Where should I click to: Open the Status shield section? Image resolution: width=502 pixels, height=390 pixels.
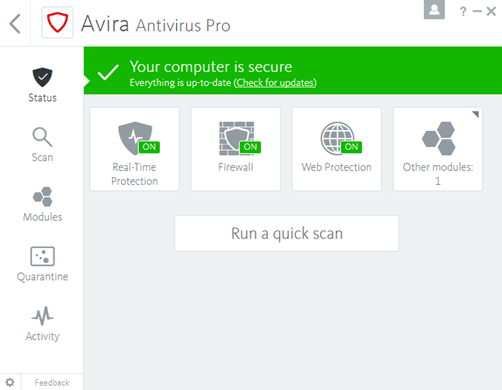pos(42,85)
